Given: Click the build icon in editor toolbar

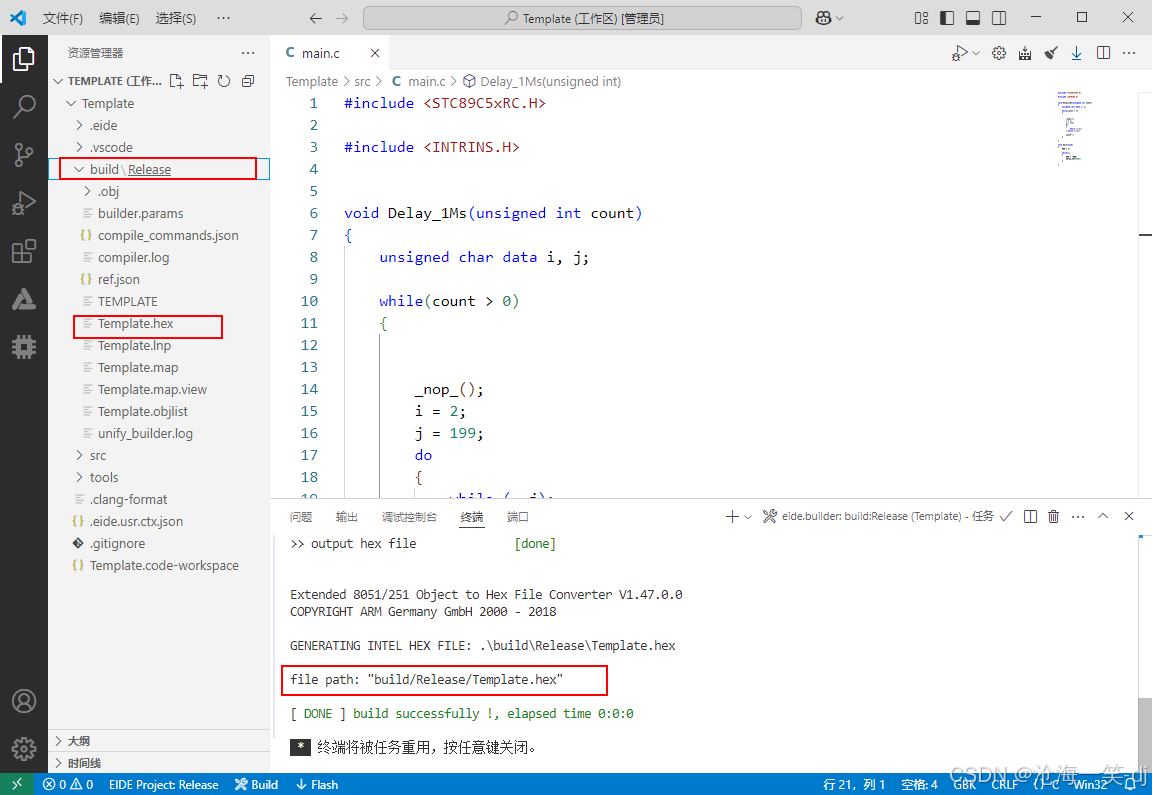Looking at the screenshot, I should 1025,53.
